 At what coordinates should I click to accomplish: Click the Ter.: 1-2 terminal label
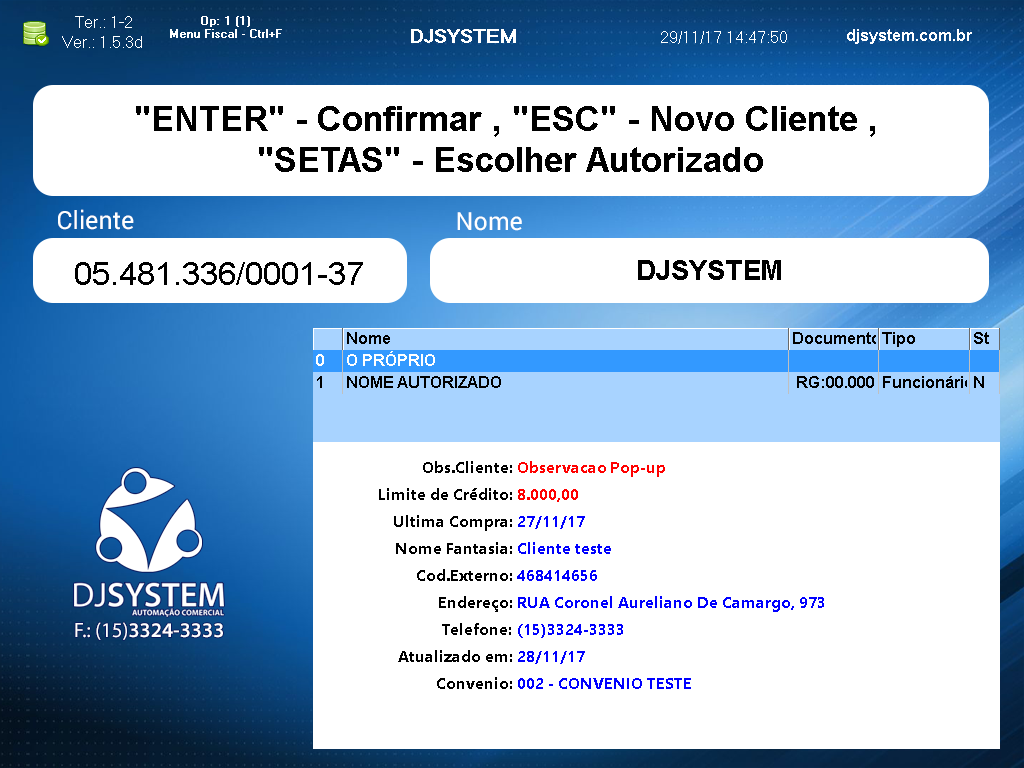pos(103,22)
